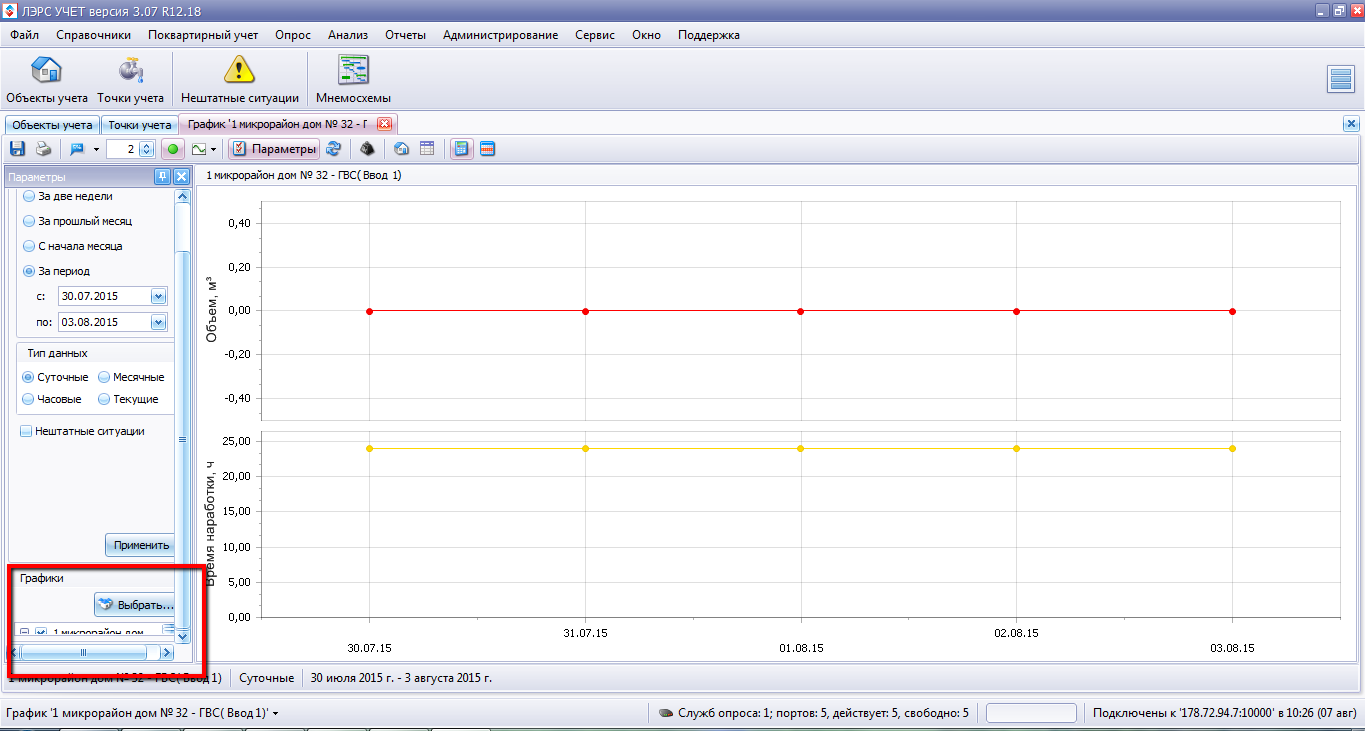This screenshot has height=731, width=1365.
Task: Choose Текущие data type
Action: 105,399
